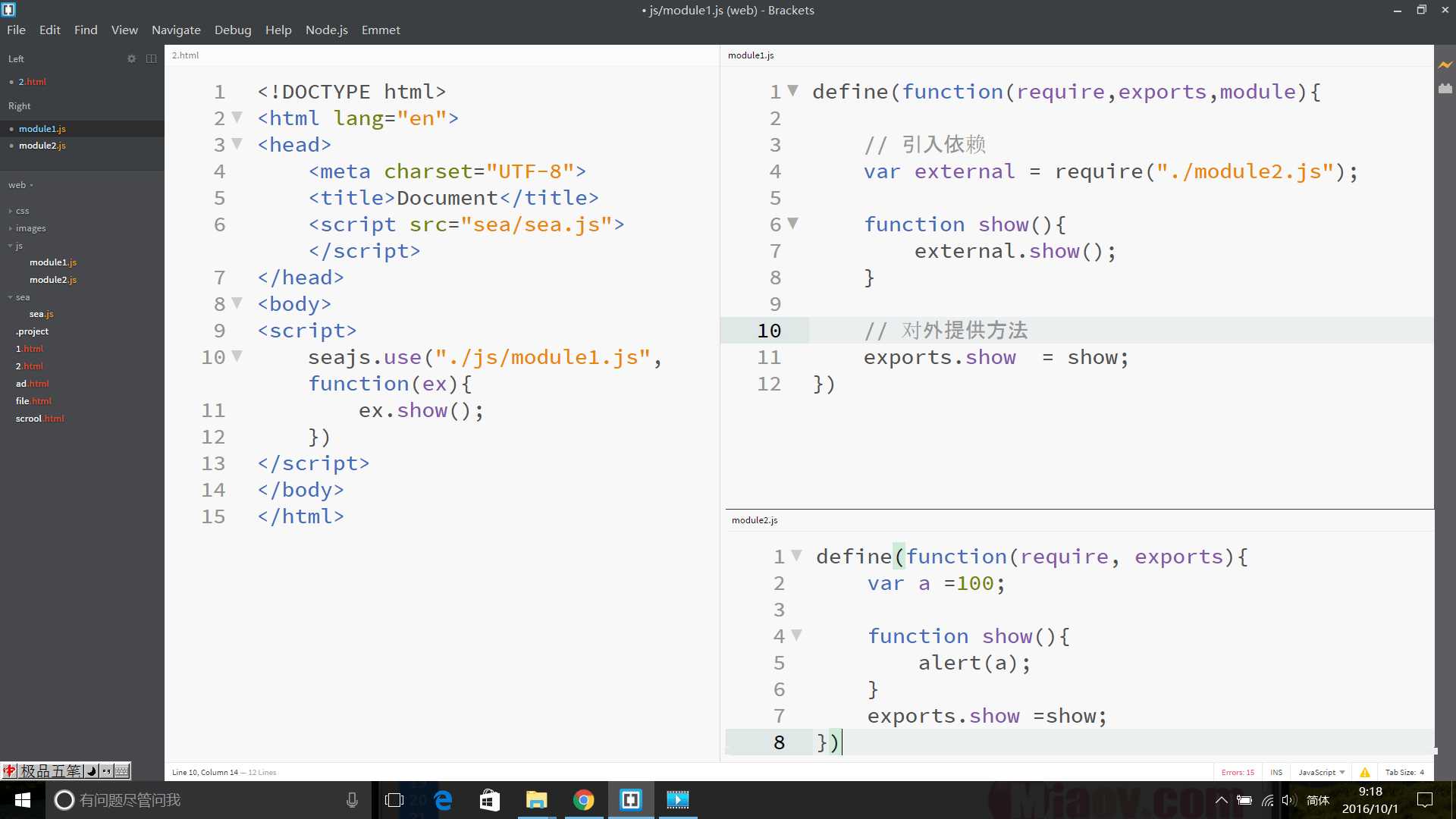Click the Task View taskbar icon

(x=394, y=800)
